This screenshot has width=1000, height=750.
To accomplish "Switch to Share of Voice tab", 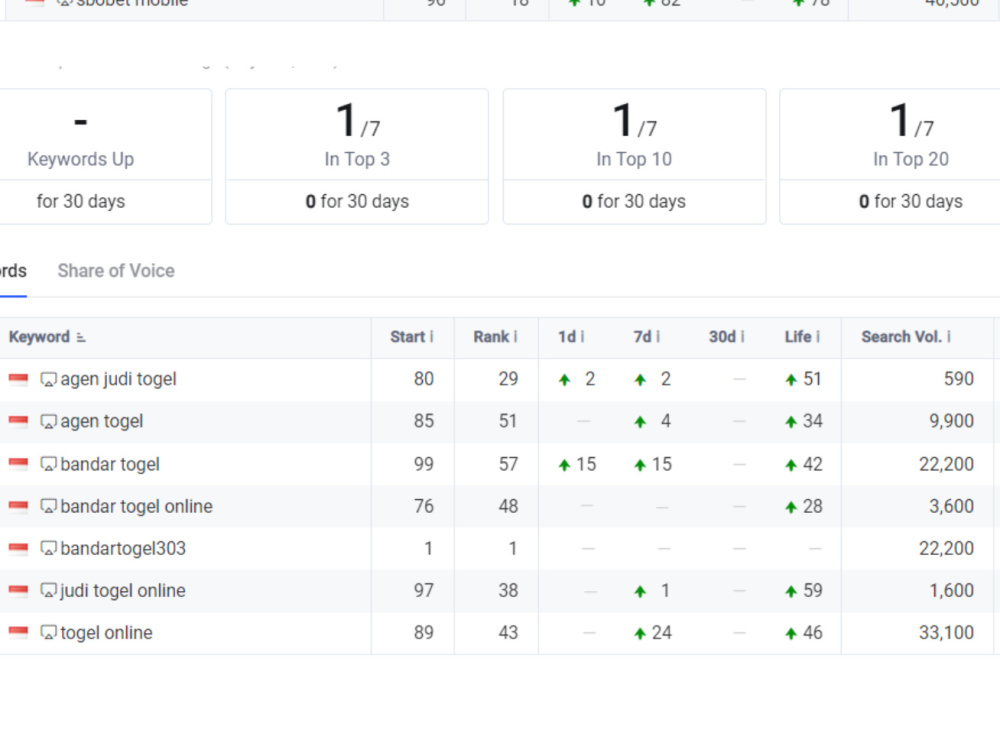I will pyautogui.click(x=116, y=270).
